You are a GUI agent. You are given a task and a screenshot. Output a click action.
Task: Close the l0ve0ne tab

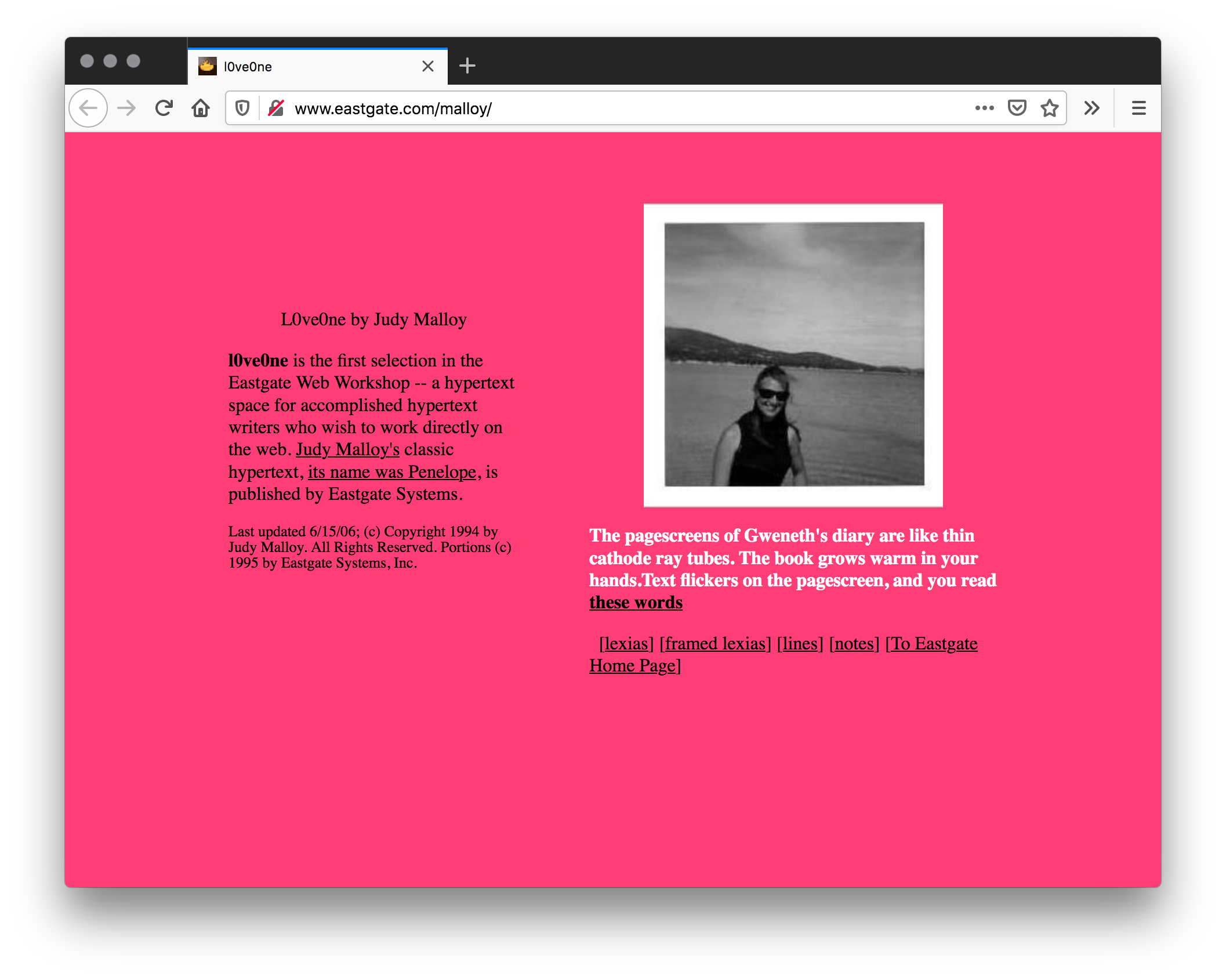point(428,66)
